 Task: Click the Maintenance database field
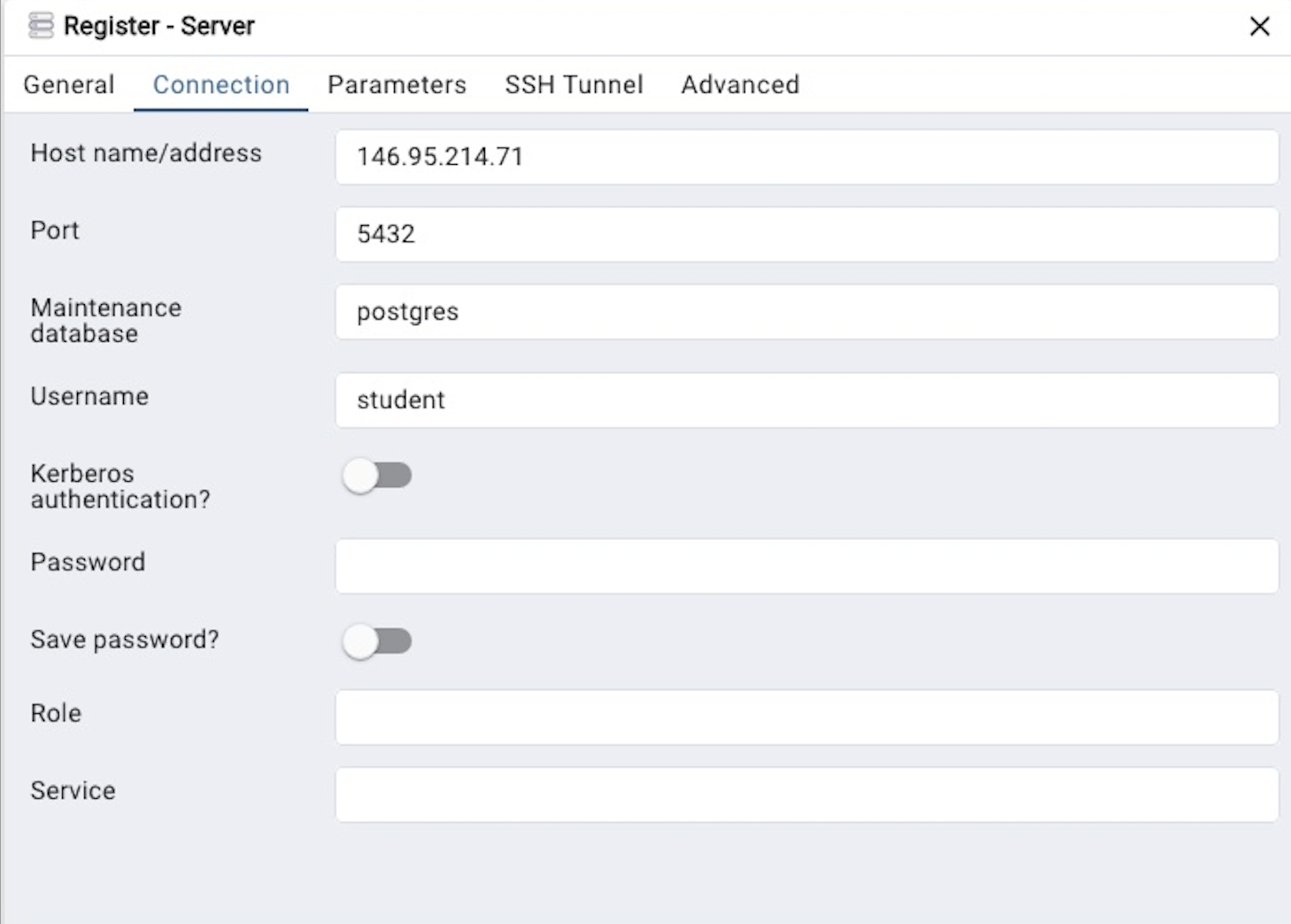tap(807, 312)
